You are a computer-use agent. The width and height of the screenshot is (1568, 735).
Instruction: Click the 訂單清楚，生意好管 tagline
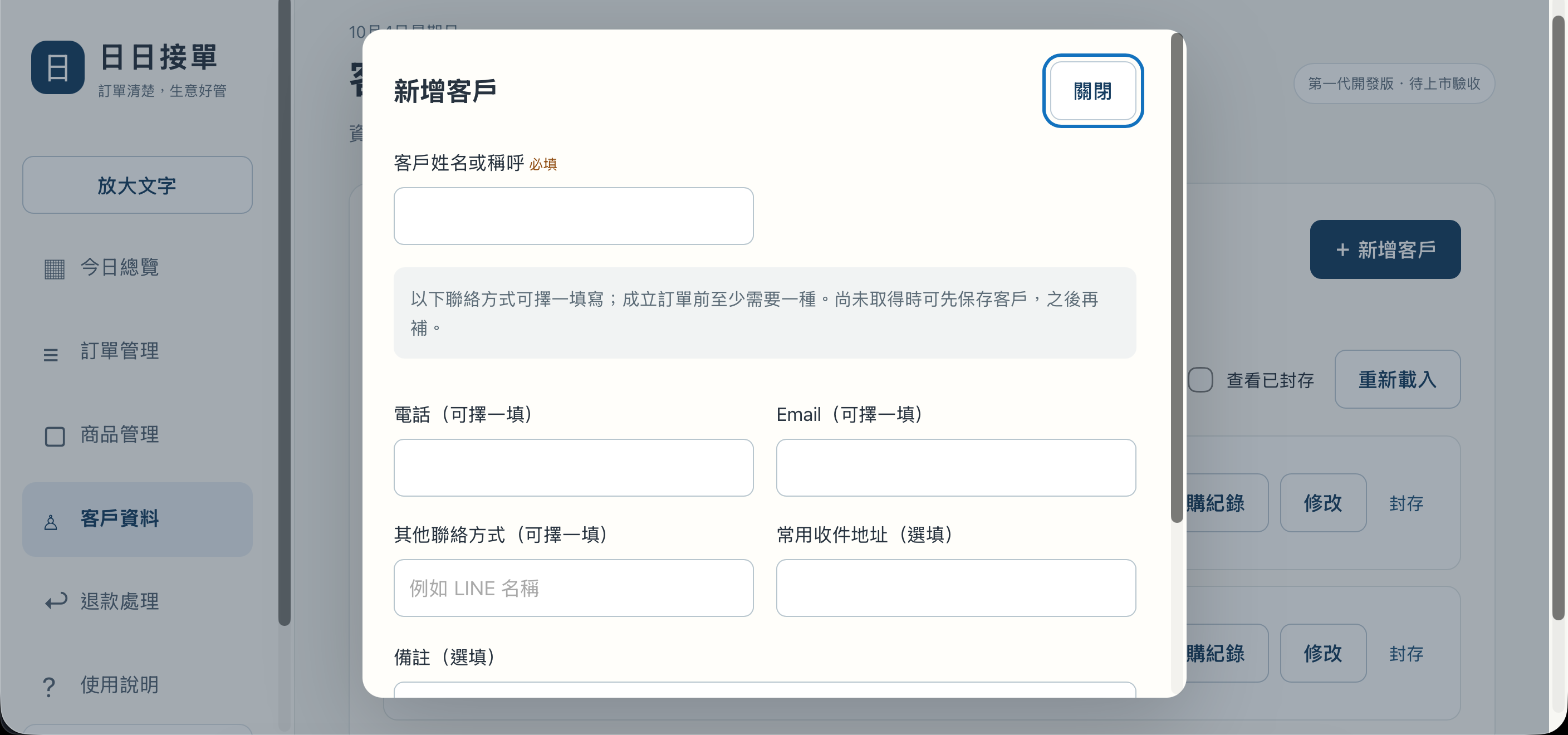tap(162, 91)
